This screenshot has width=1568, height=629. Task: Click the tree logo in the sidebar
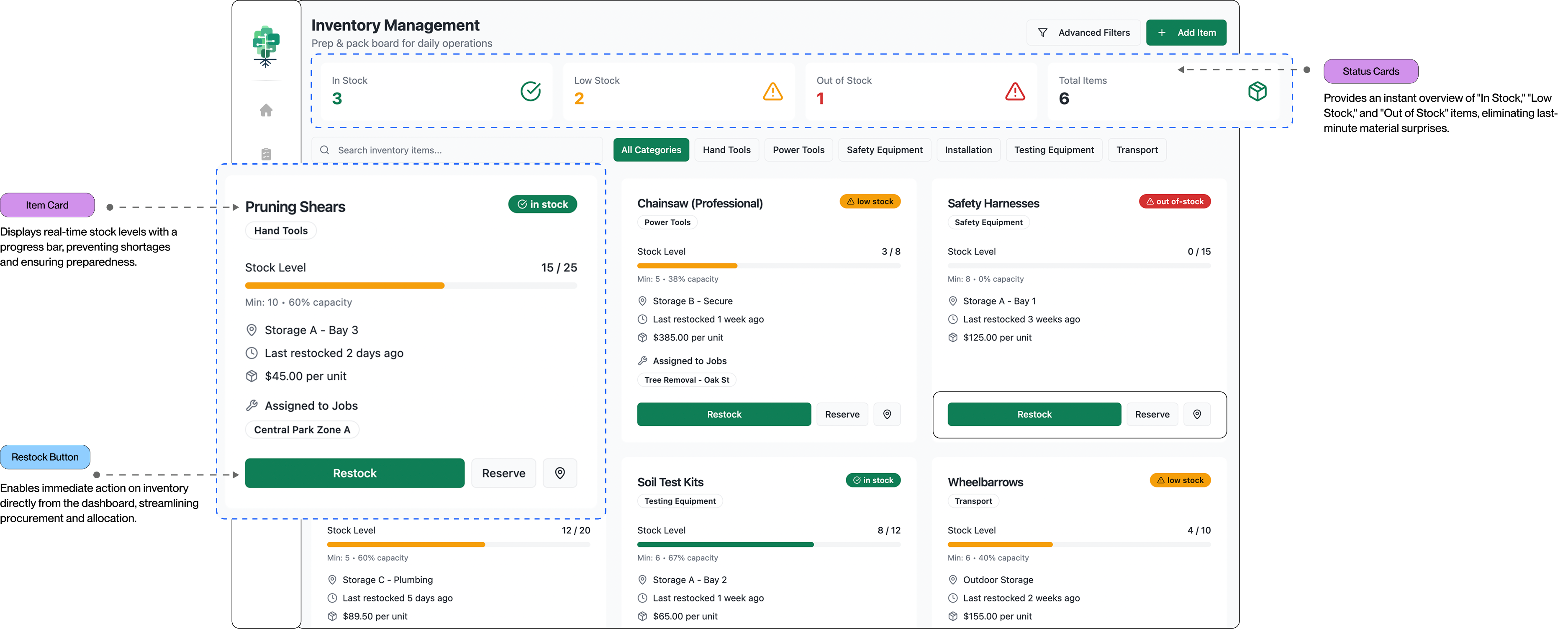pos(265,46)
